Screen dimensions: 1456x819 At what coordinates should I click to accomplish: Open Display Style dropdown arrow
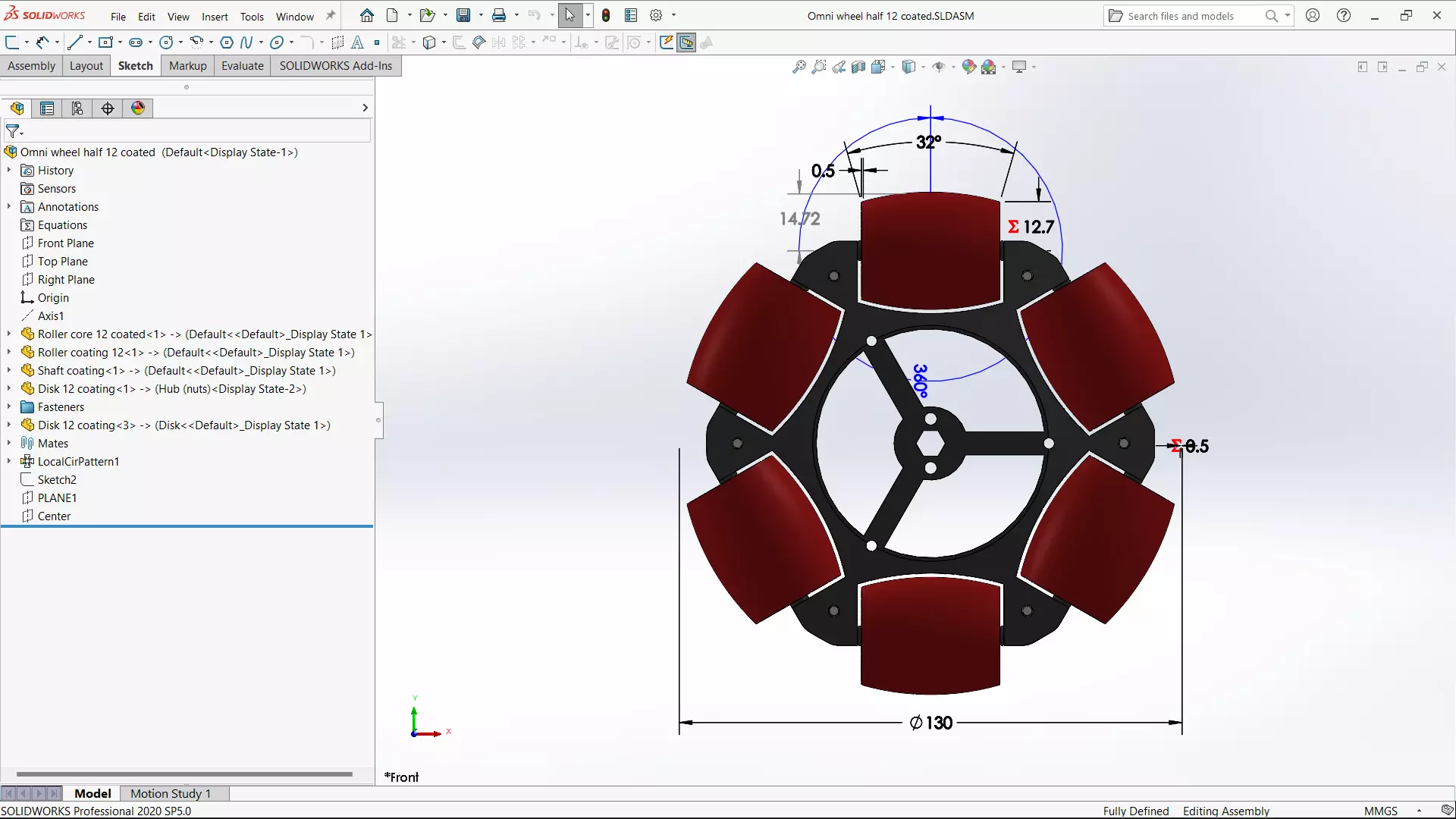tap(923, 67)
